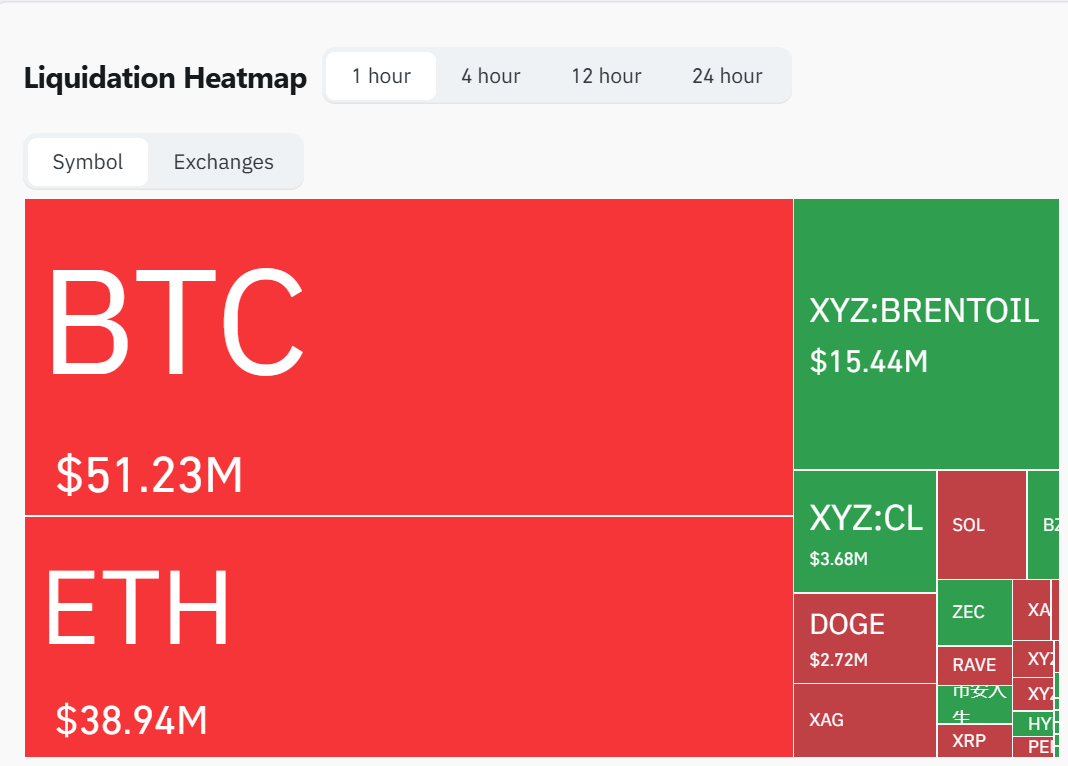Viewport: 1068px width, 766px height.
Task: Click the XRP red tile
Action: (x=973, y=742)
